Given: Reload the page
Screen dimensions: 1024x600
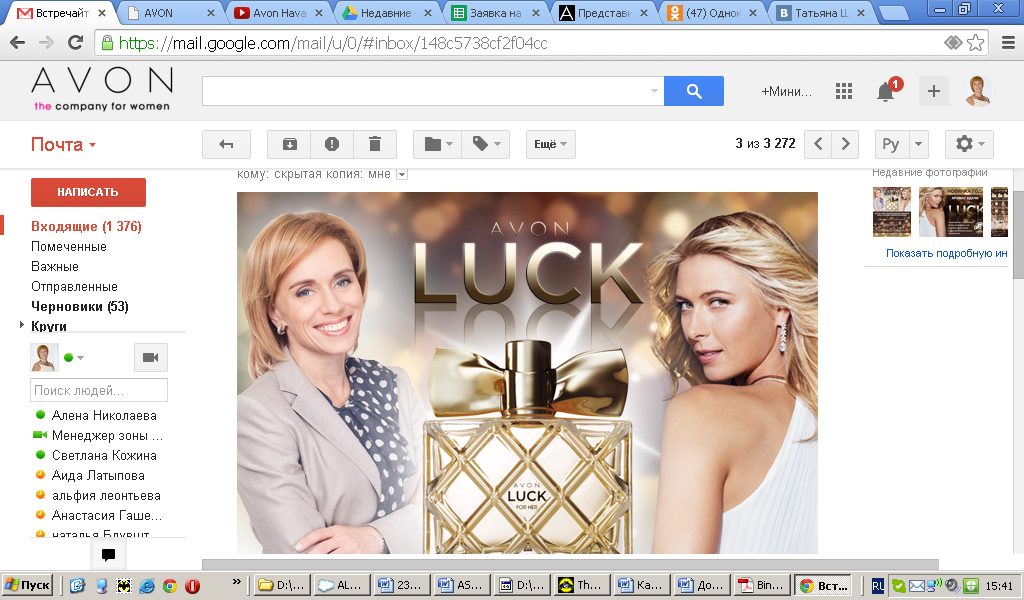Looking at the screenshot, I should (x=75, y=43).
